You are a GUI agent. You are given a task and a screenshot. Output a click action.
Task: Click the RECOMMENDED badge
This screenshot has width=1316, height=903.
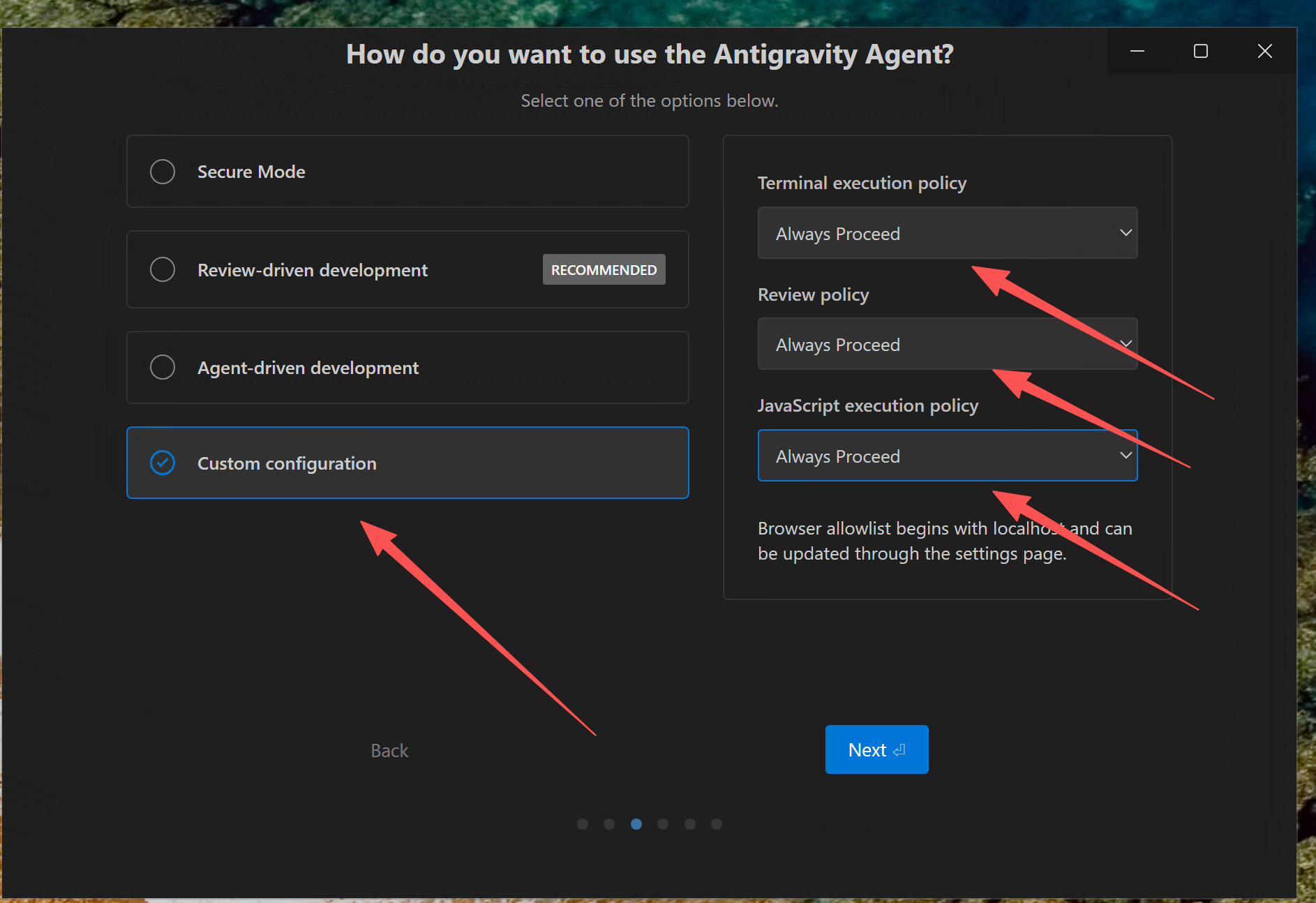pyautogui.click(x=604, y=269)
